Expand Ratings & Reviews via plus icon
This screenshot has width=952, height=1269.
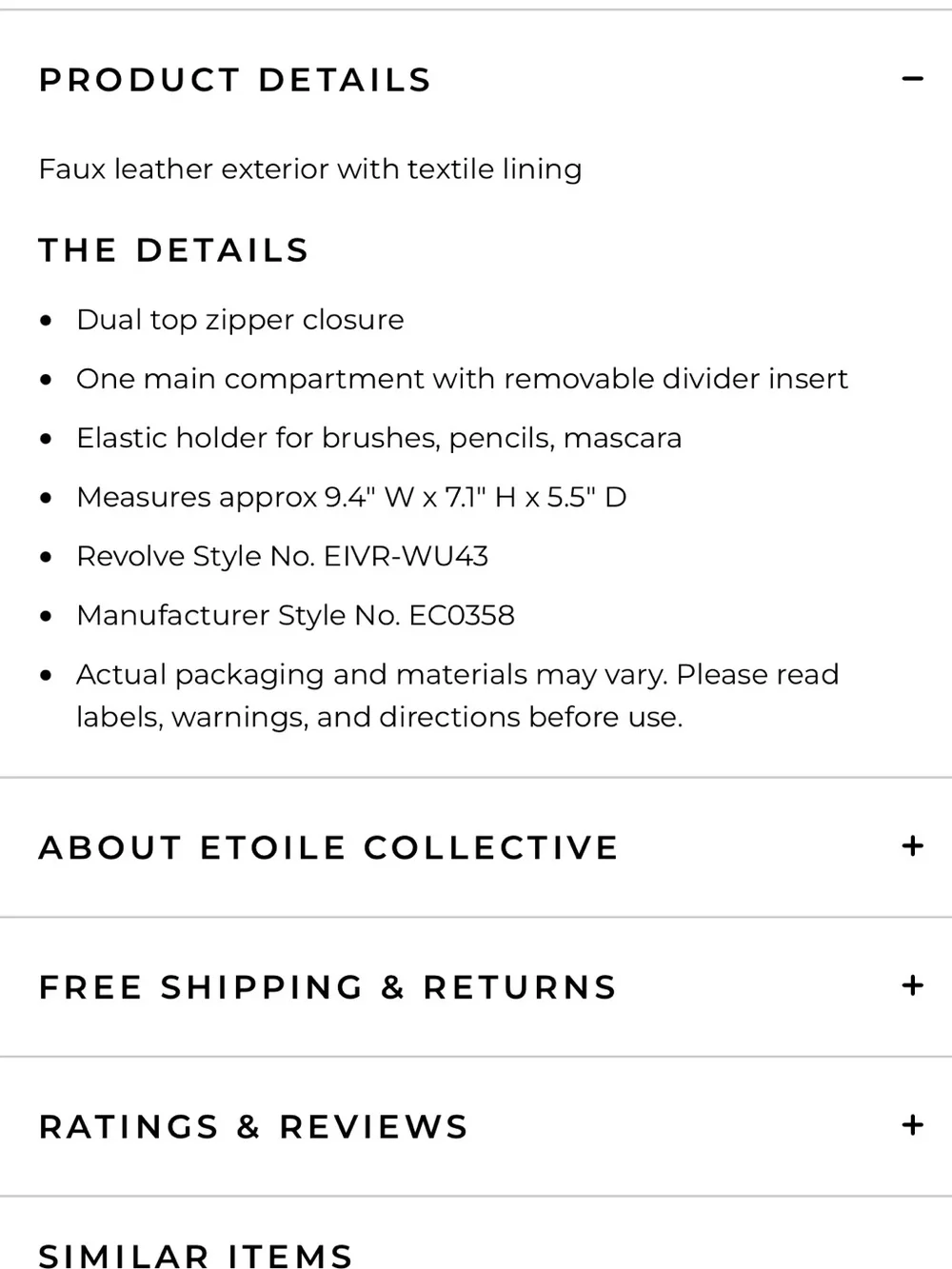[x=912, y=1125]
